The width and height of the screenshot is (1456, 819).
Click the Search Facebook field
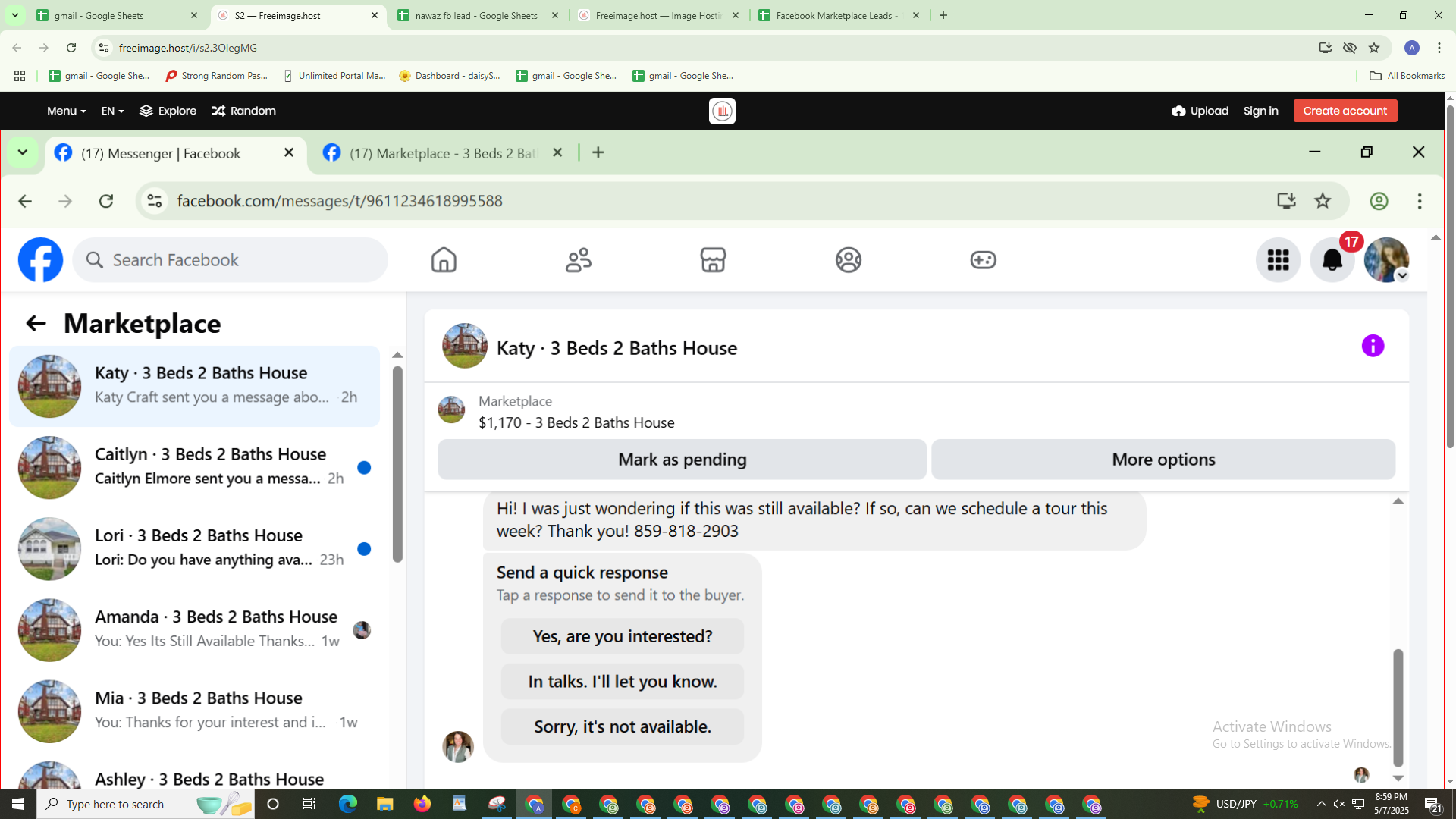point(231,260)
